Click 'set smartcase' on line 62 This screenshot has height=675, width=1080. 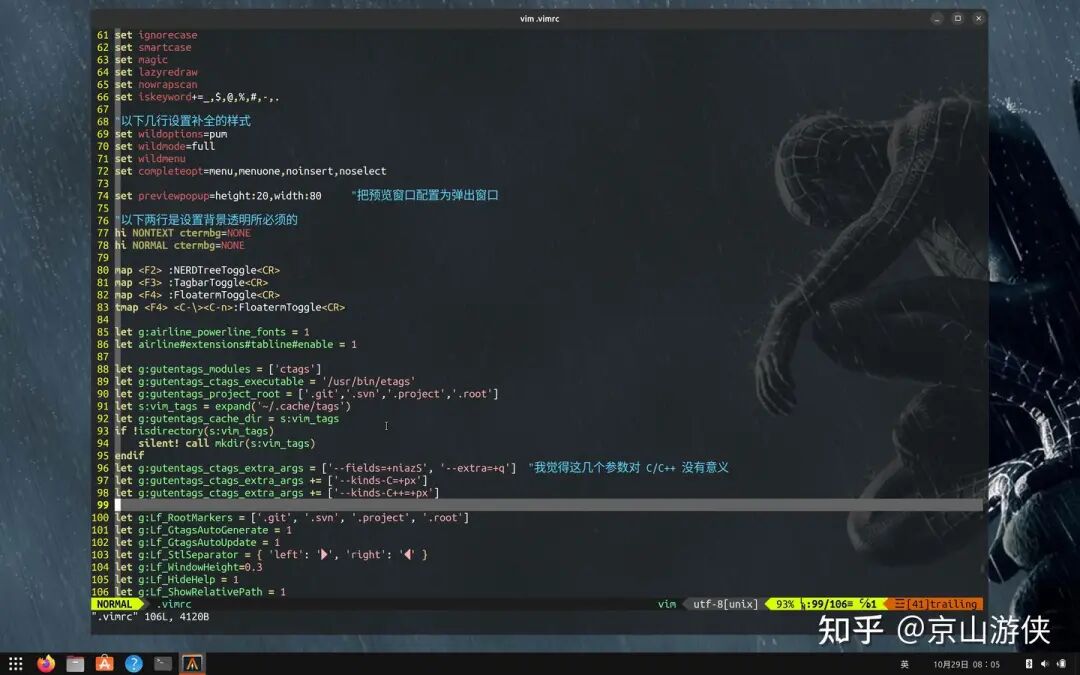pos(153,48)
